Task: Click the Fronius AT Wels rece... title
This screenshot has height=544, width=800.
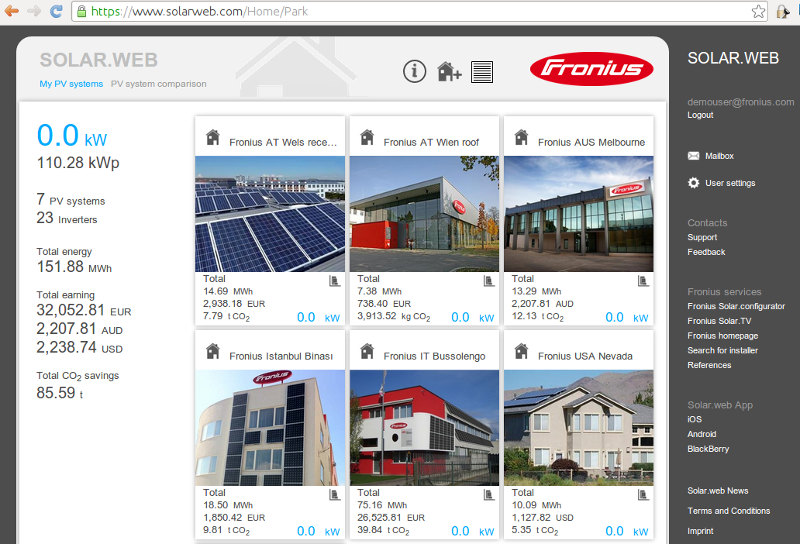Action: [283, 142]
